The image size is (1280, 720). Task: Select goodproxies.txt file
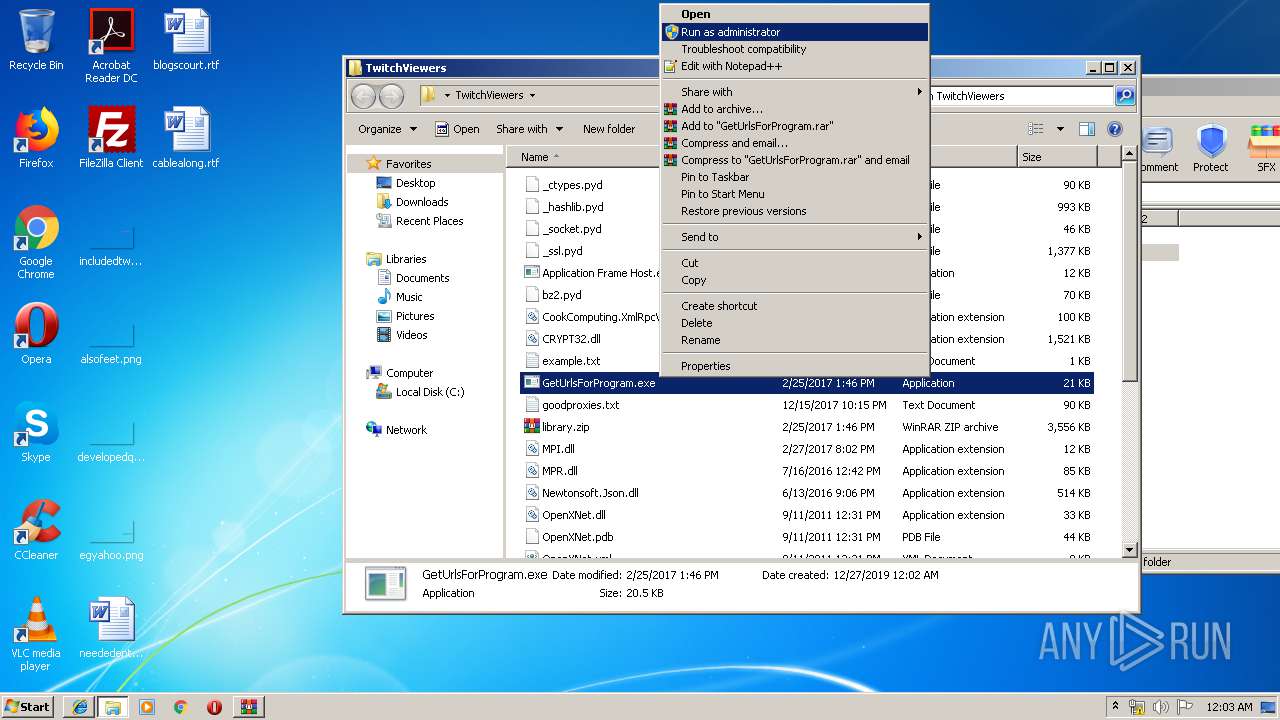[807, 405]
